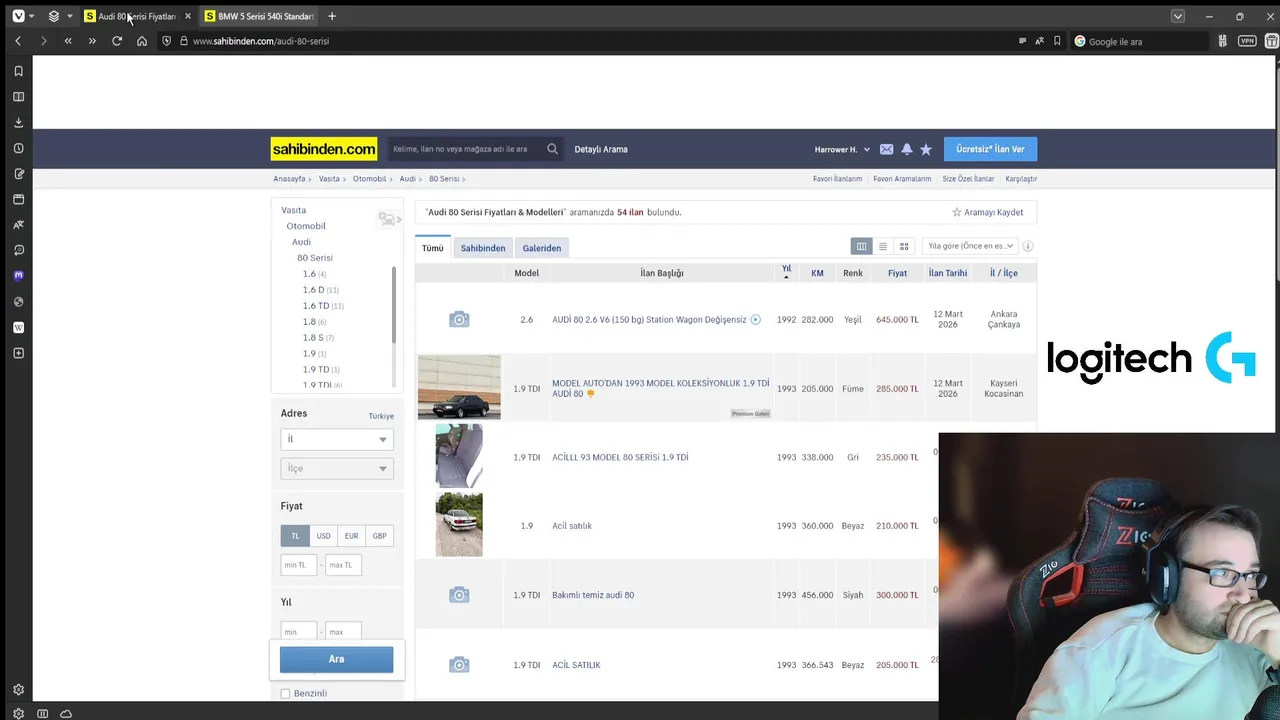Sort listings by KM column

(x=817, y=273)
